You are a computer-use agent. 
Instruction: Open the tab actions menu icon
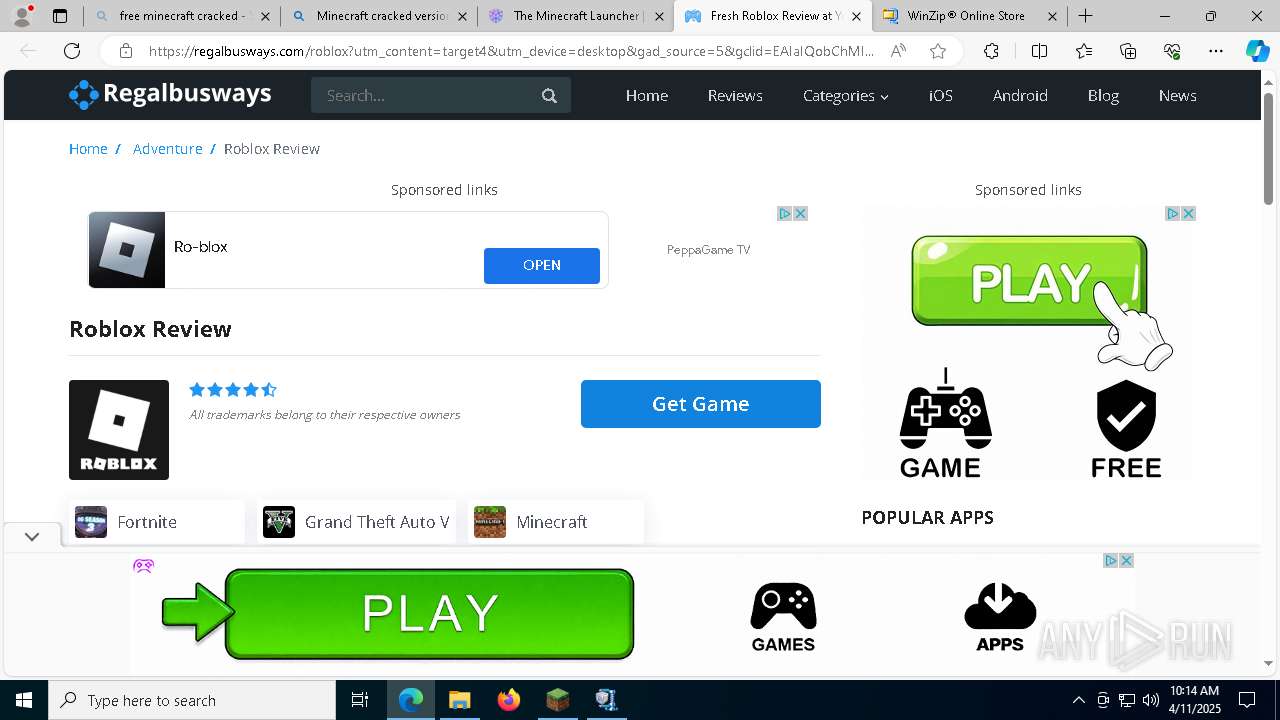(60, 16)
